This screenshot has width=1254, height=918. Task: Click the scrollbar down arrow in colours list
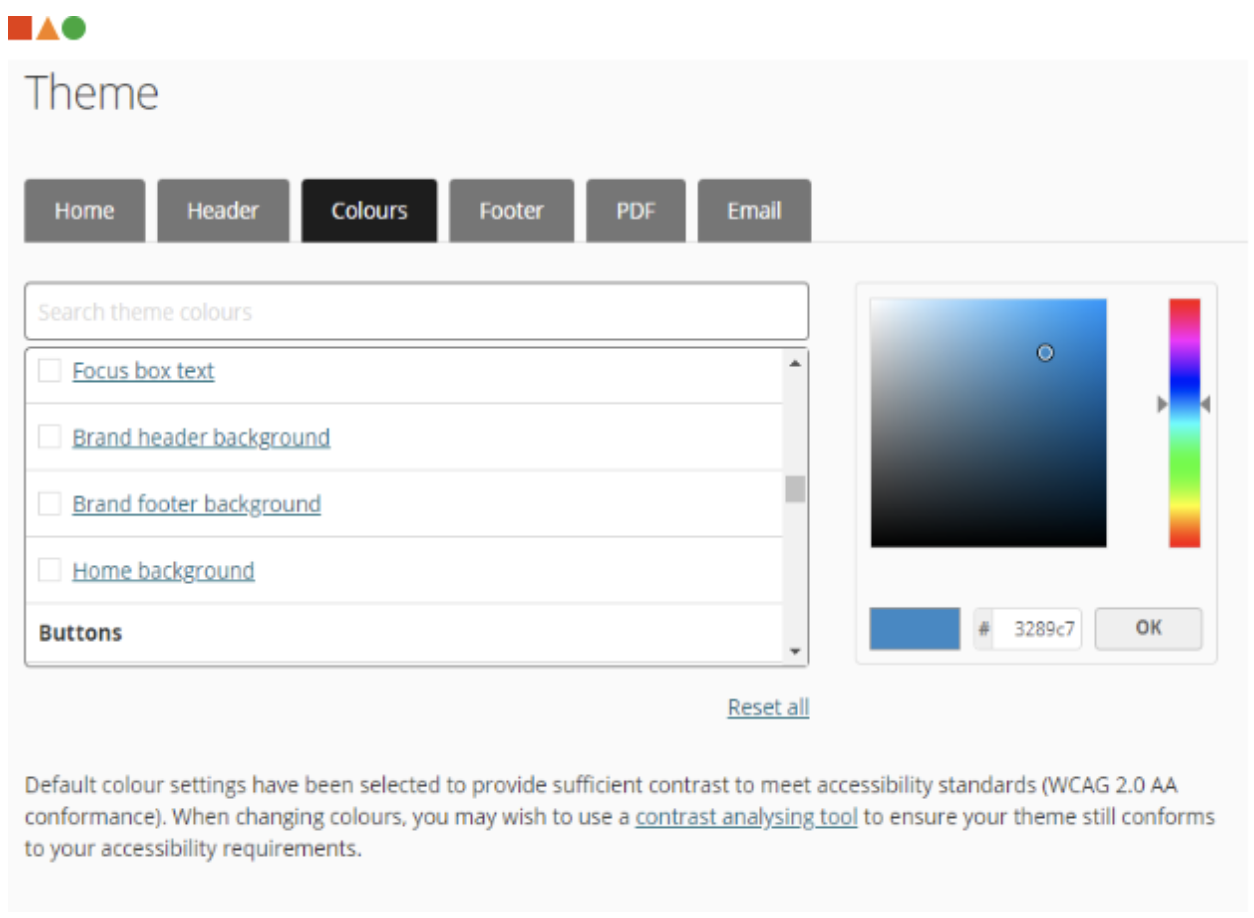coord(793,652)
